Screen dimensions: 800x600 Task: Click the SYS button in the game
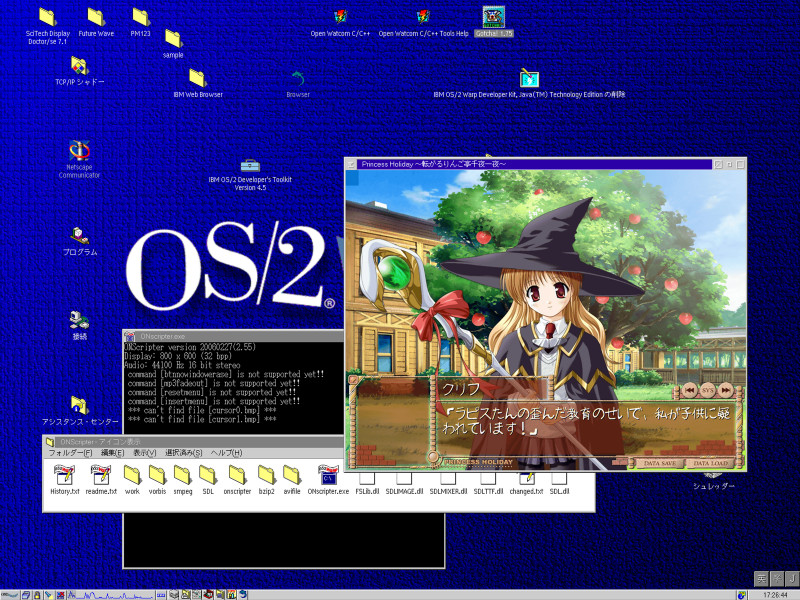point(707,390)
